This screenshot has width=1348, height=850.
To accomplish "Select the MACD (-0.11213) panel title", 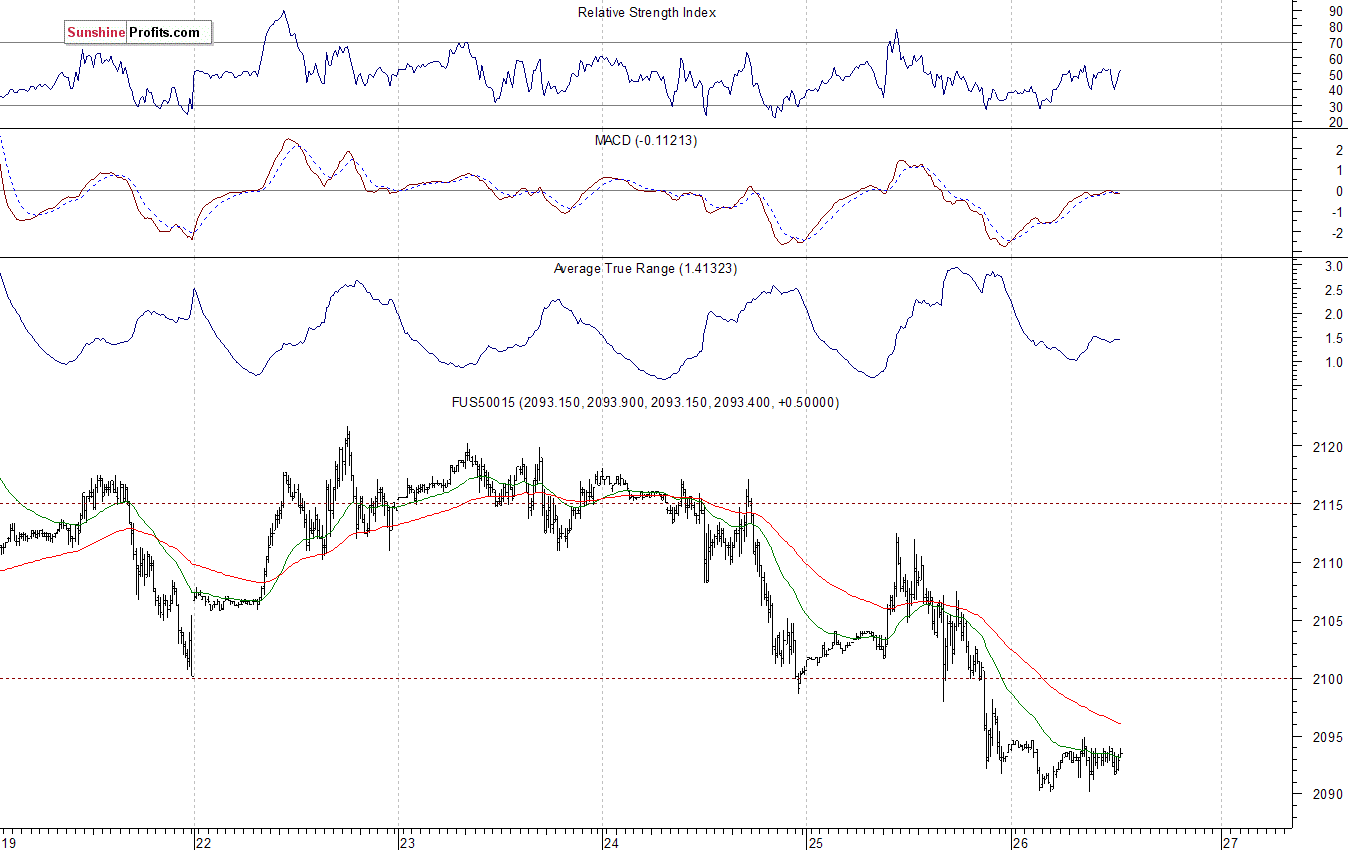I will [x=646, y=141].
